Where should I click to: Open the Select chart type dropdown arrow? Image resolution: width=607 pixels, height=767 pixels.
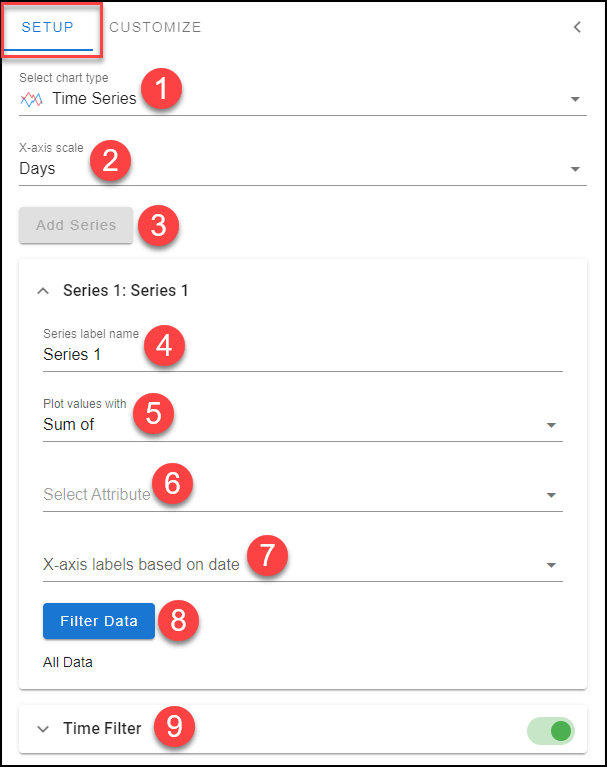[575, 99]
